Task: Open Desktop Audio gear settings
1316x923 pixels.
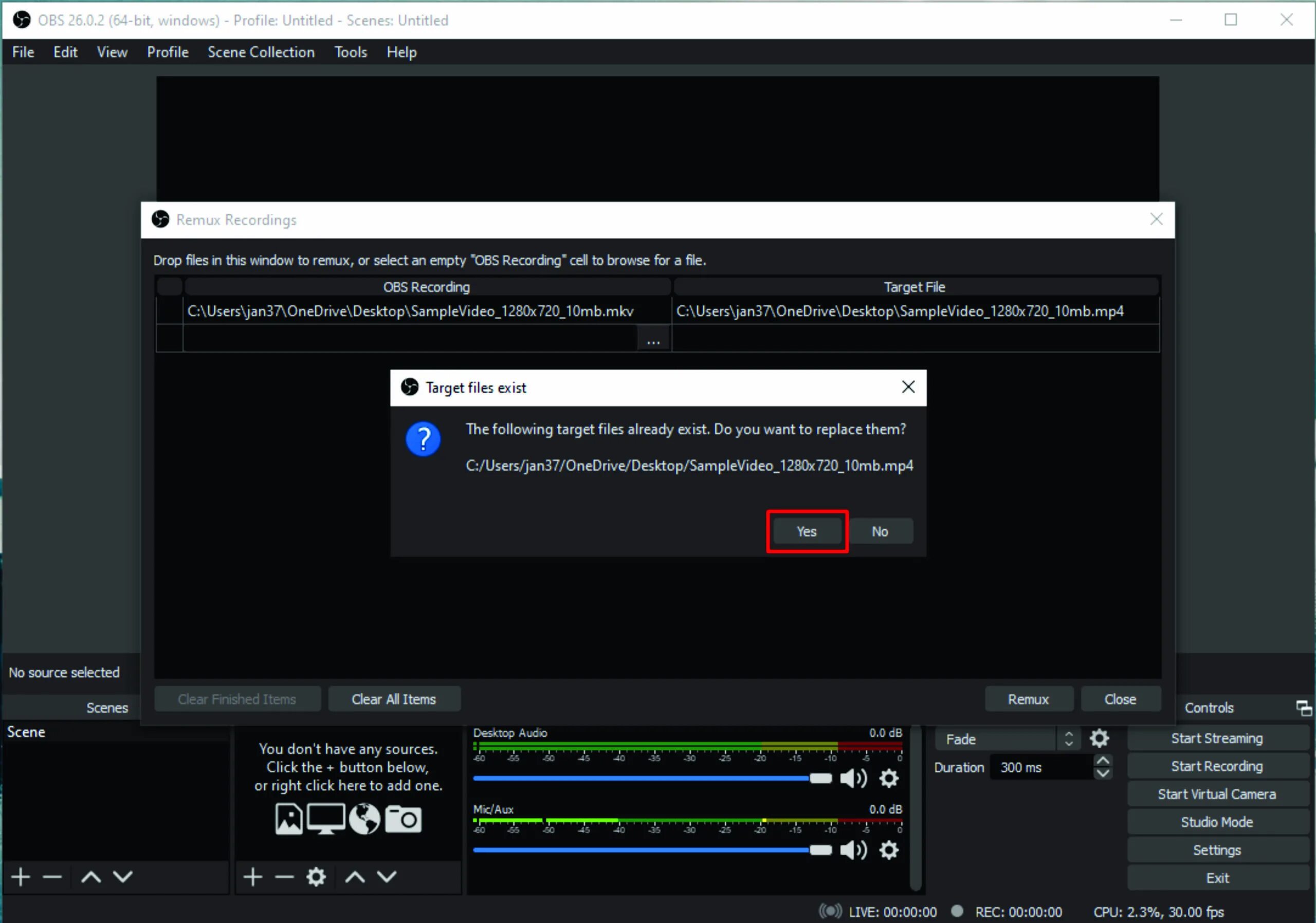Action: (889, 778)
